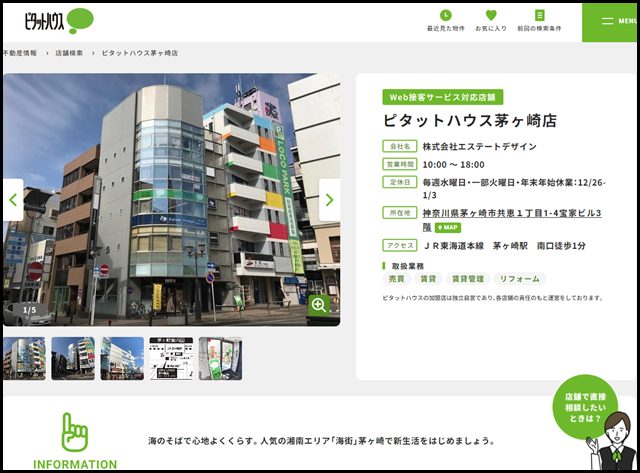The width and height of the screenshot is (640, 473).
Task: Click the INFORMATION pointing hand icon
Action: (74, 432)
